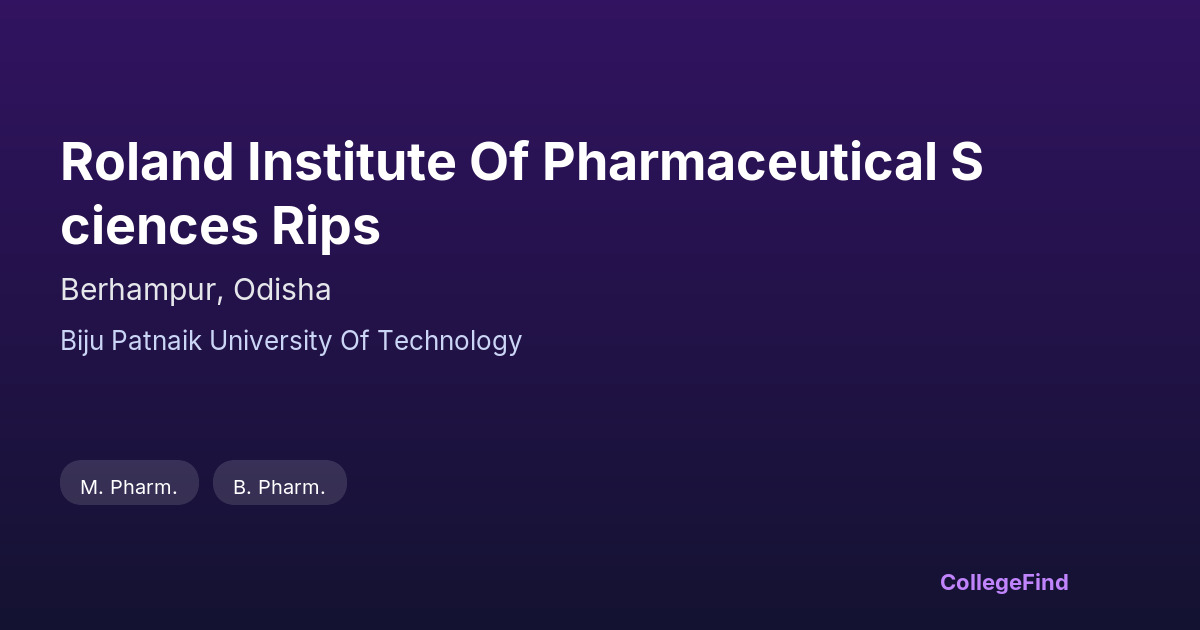Click "Biju" in the university name

click(x=83, y=341)
